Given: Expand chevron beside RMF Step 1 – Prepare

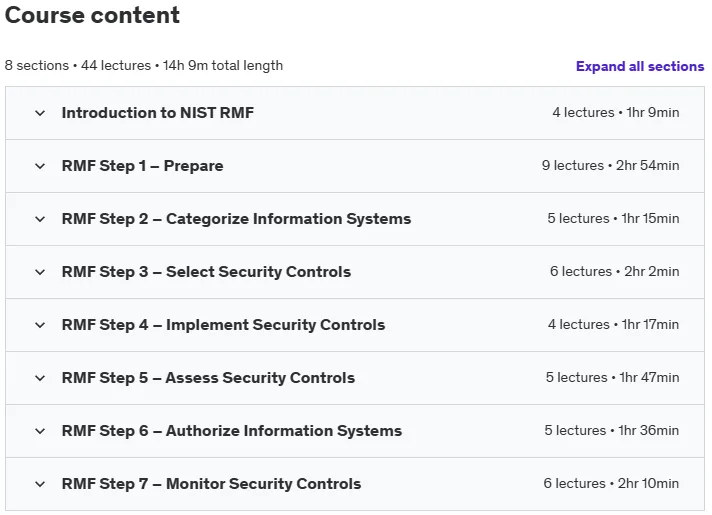Looking at the screenshot, I should (40, 166).
